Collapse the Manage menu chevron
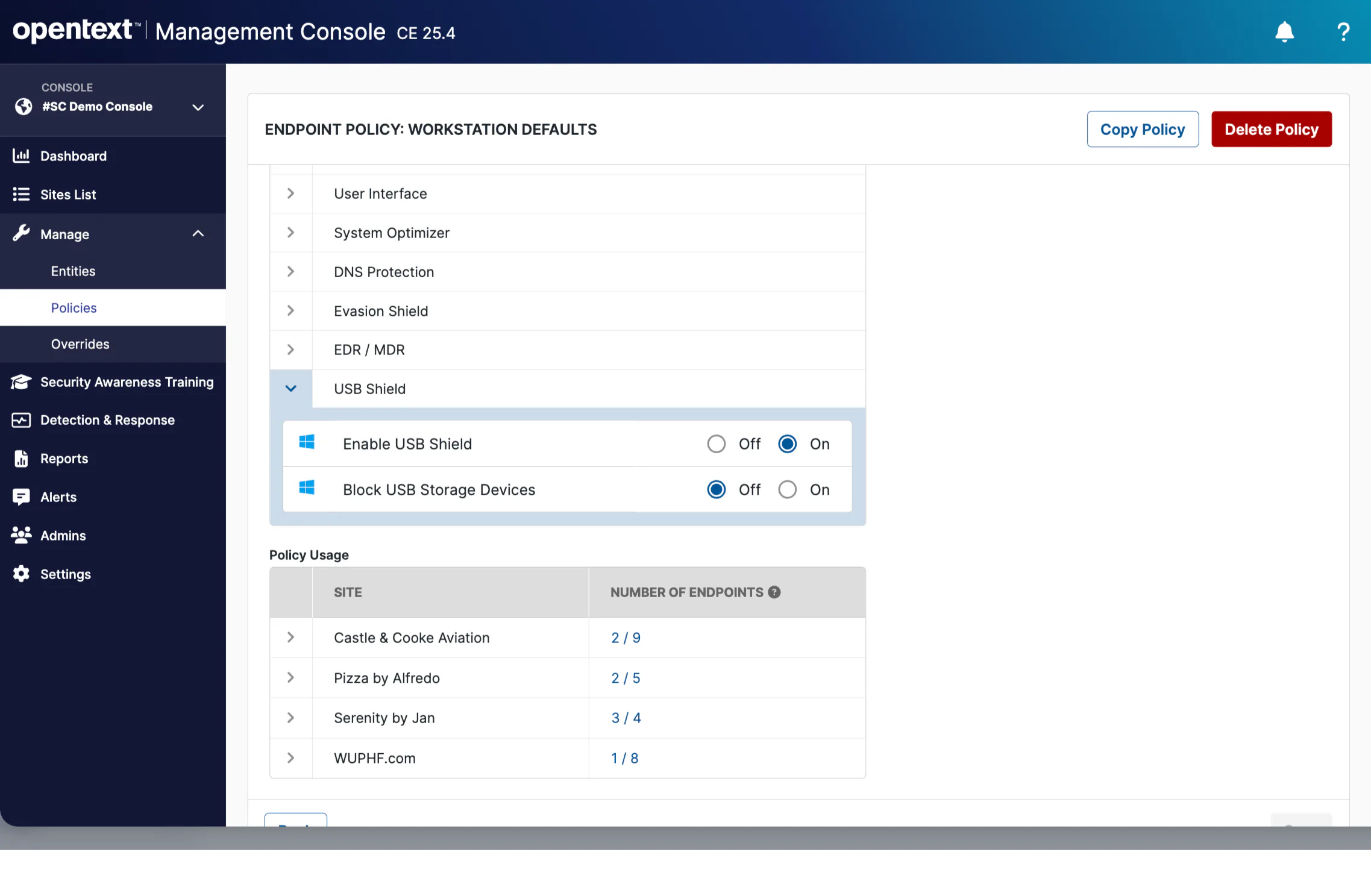Screen dimensions: 1371x896 (x=198, y=234)
